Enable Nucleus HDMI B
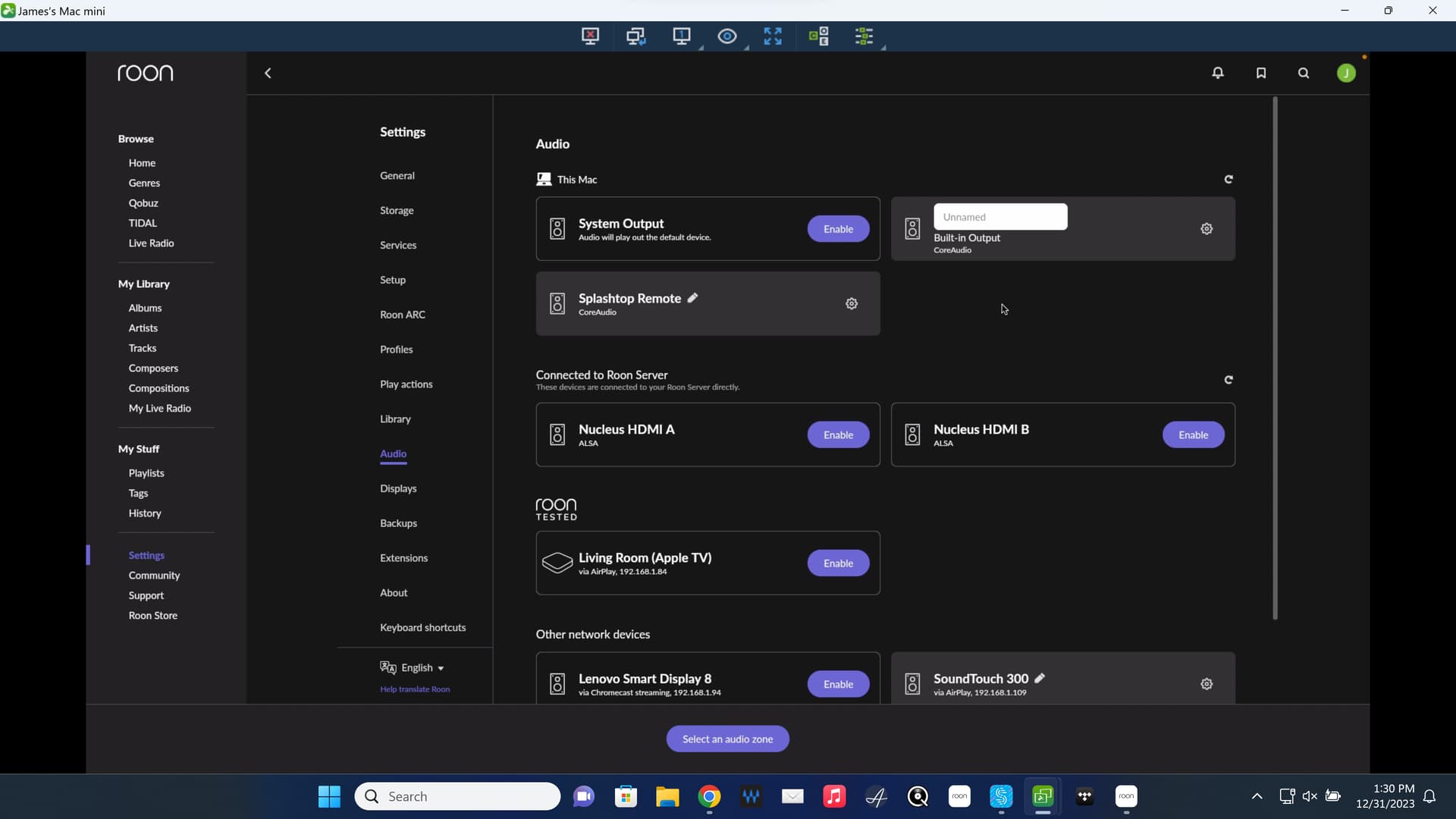 pyautogui.click(x=1193, y=435)
